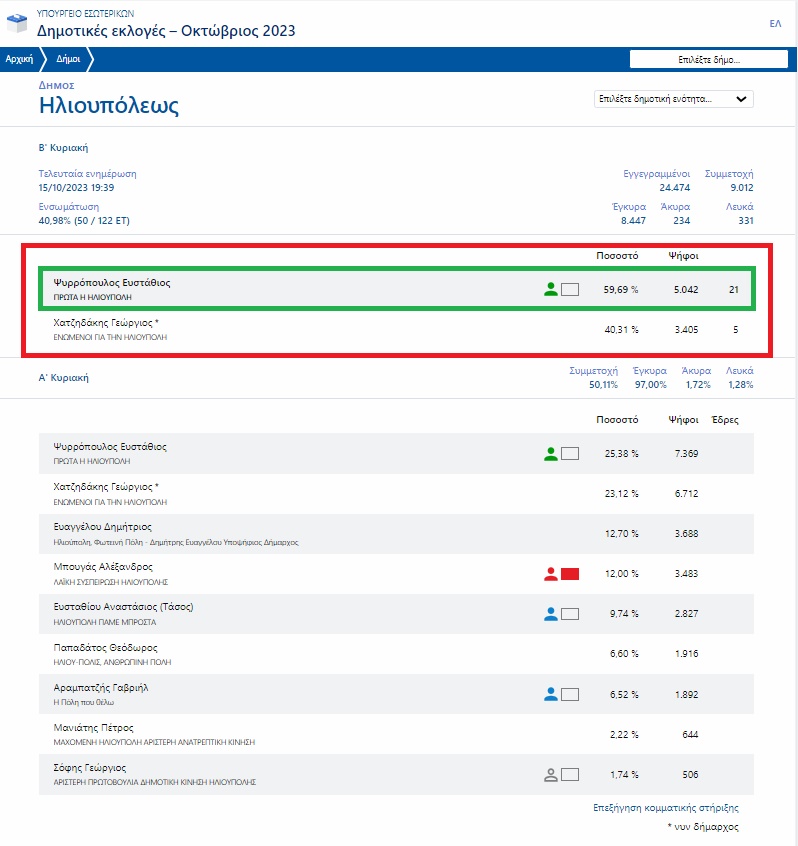Select Ψυρρόπουλος Ευστάθιος name in B' Κυριακή
798x846 pixels.
(x=112, y=283)
